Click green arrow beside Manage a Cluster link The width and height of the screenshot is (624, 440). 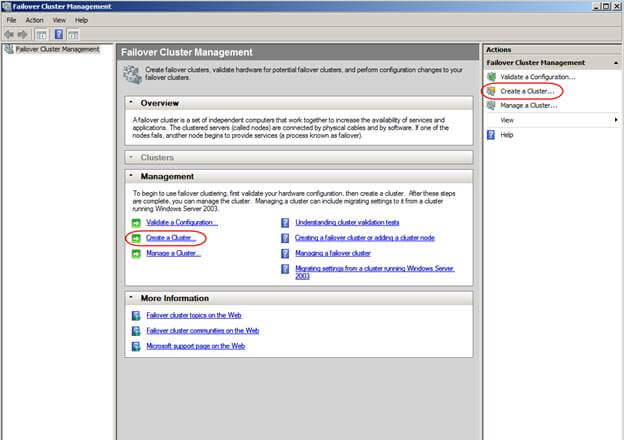click(x=136, y=253)
